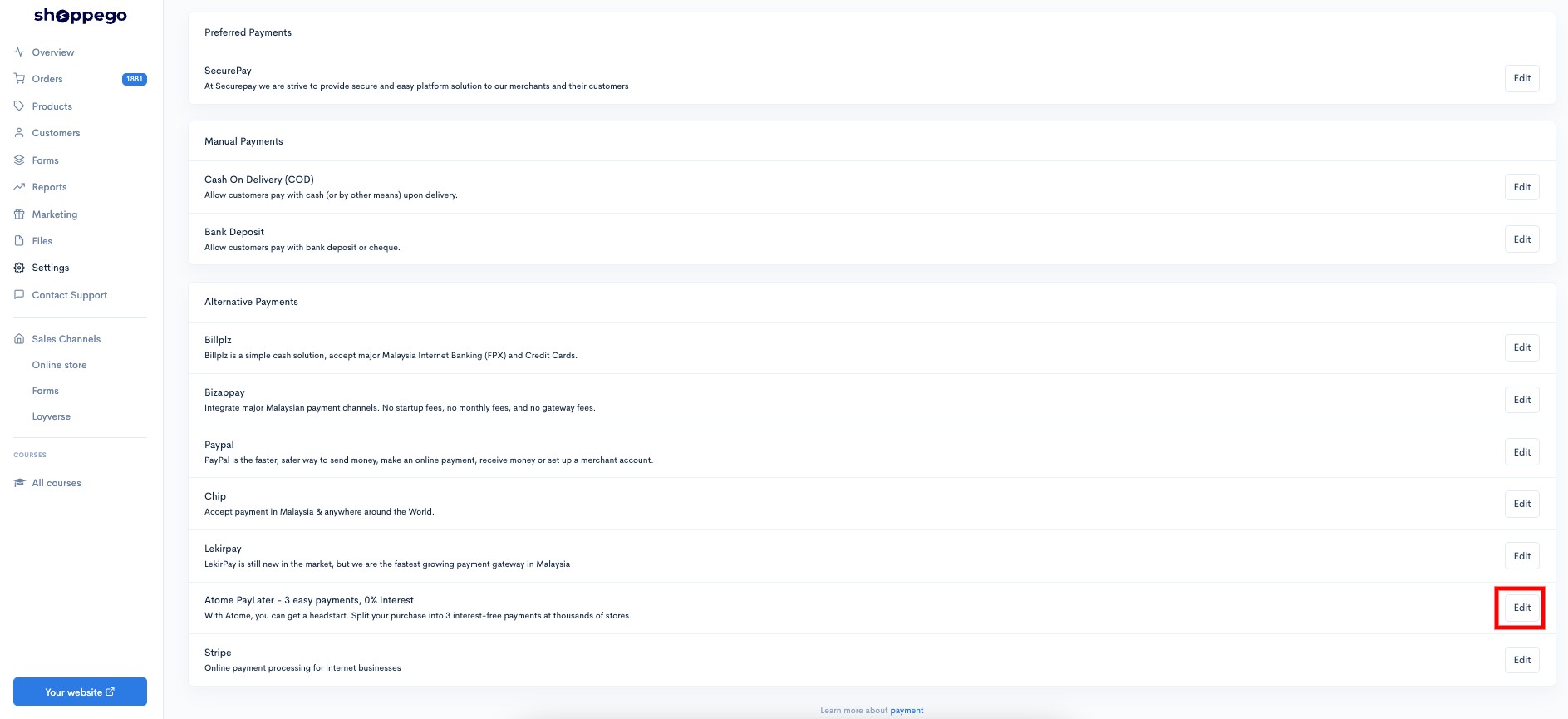Click the Reports trend line icon
Viewport: 1568px width, 719px height.
point(19,187)
